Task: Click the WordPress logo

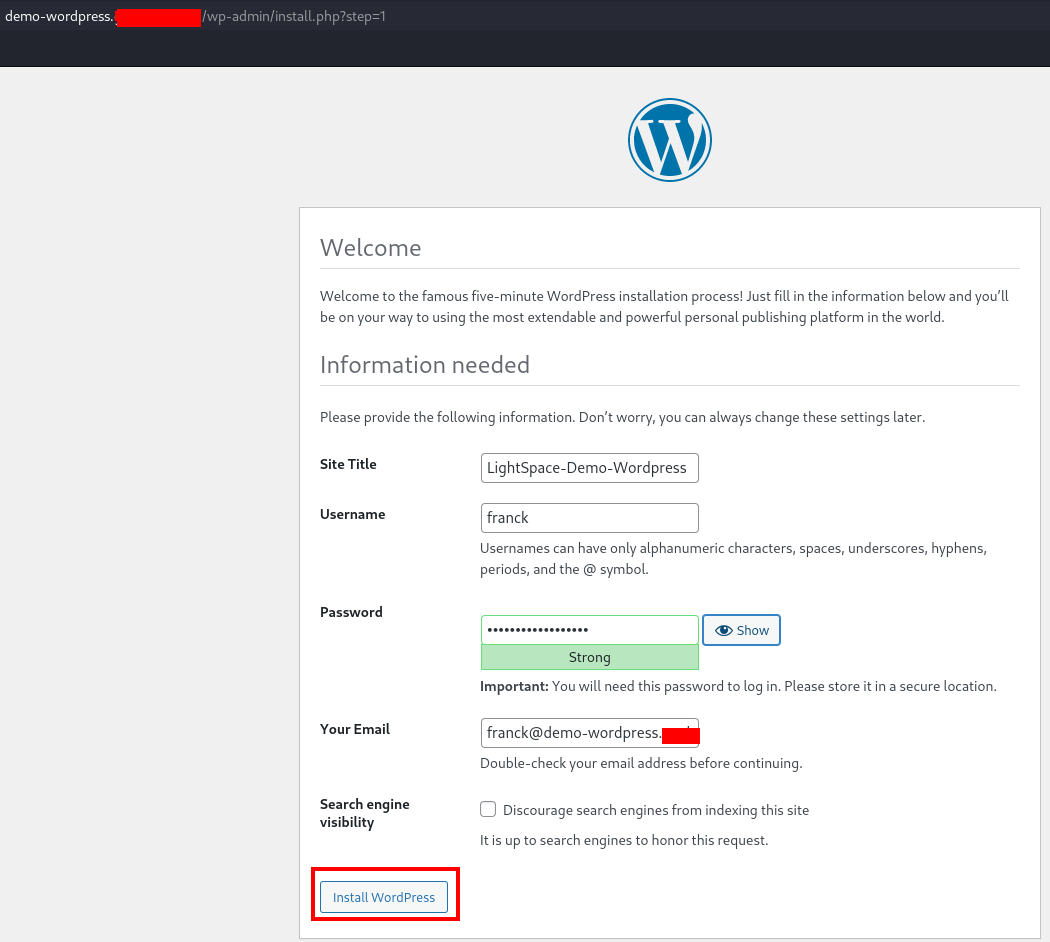Action: 670,140
